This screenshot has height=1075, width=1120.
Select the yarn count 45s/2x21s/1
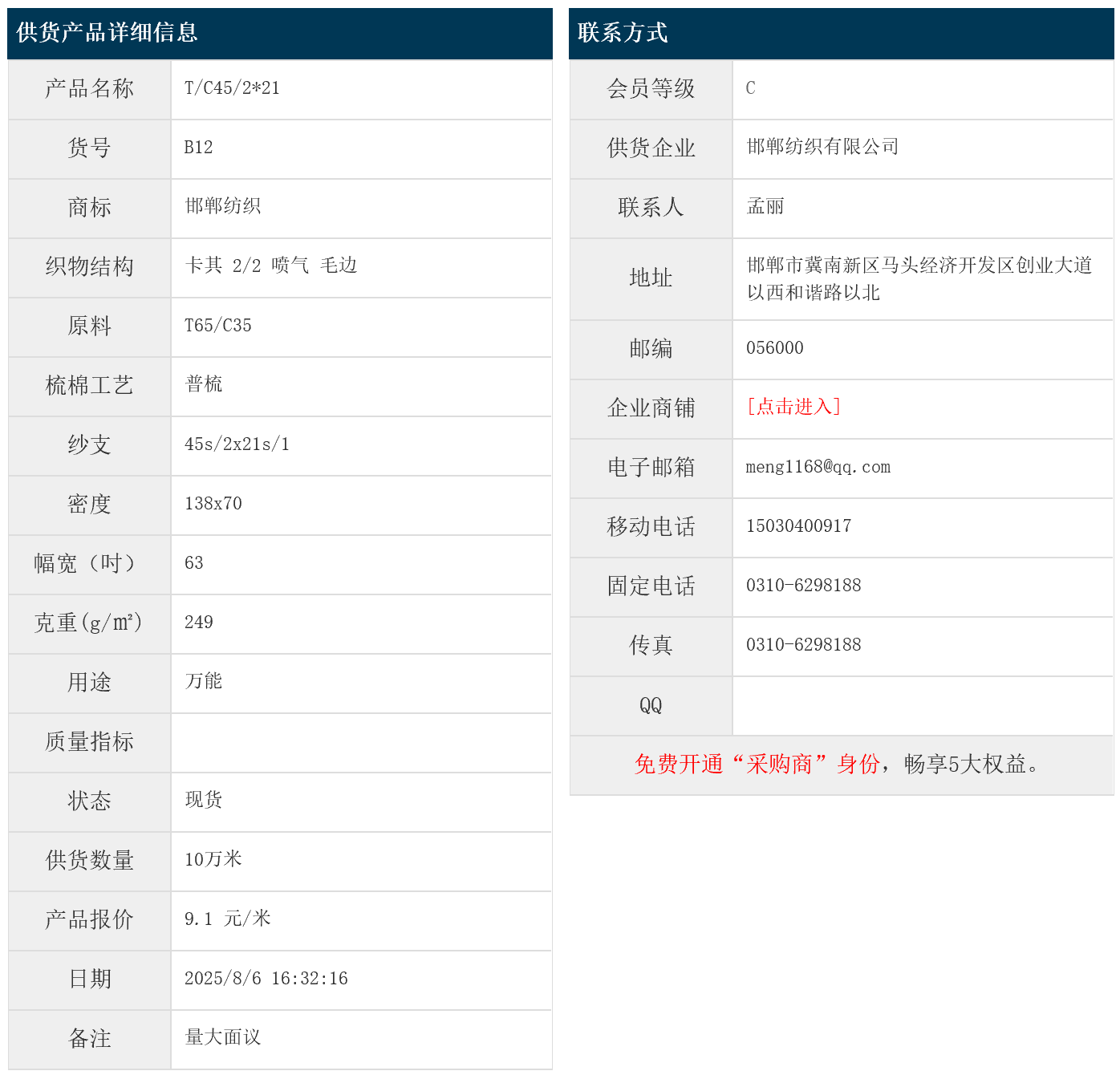click(x=237, y=444)
